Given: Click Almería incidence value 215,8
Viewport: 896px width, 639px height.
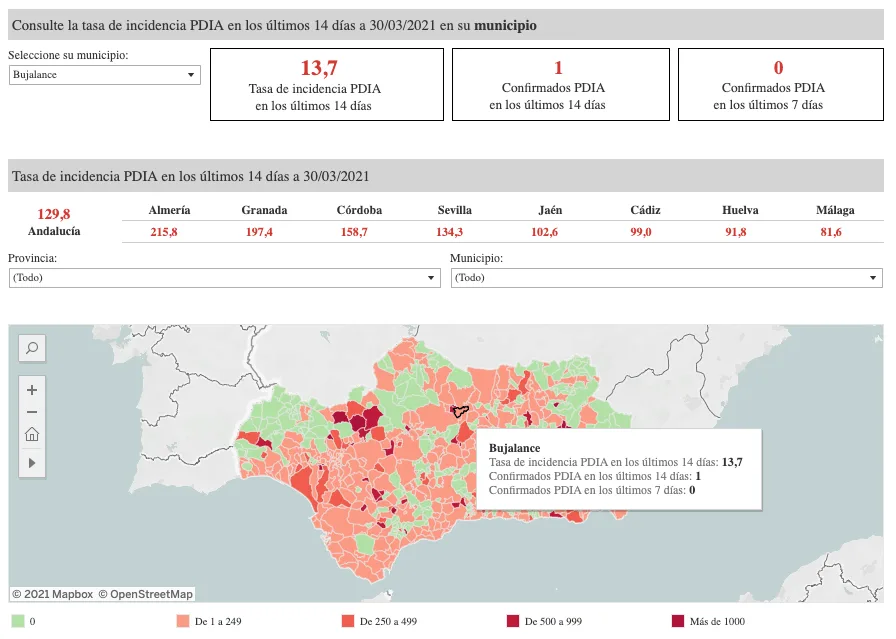Looking at the screenshot, I should pos(163,232).
